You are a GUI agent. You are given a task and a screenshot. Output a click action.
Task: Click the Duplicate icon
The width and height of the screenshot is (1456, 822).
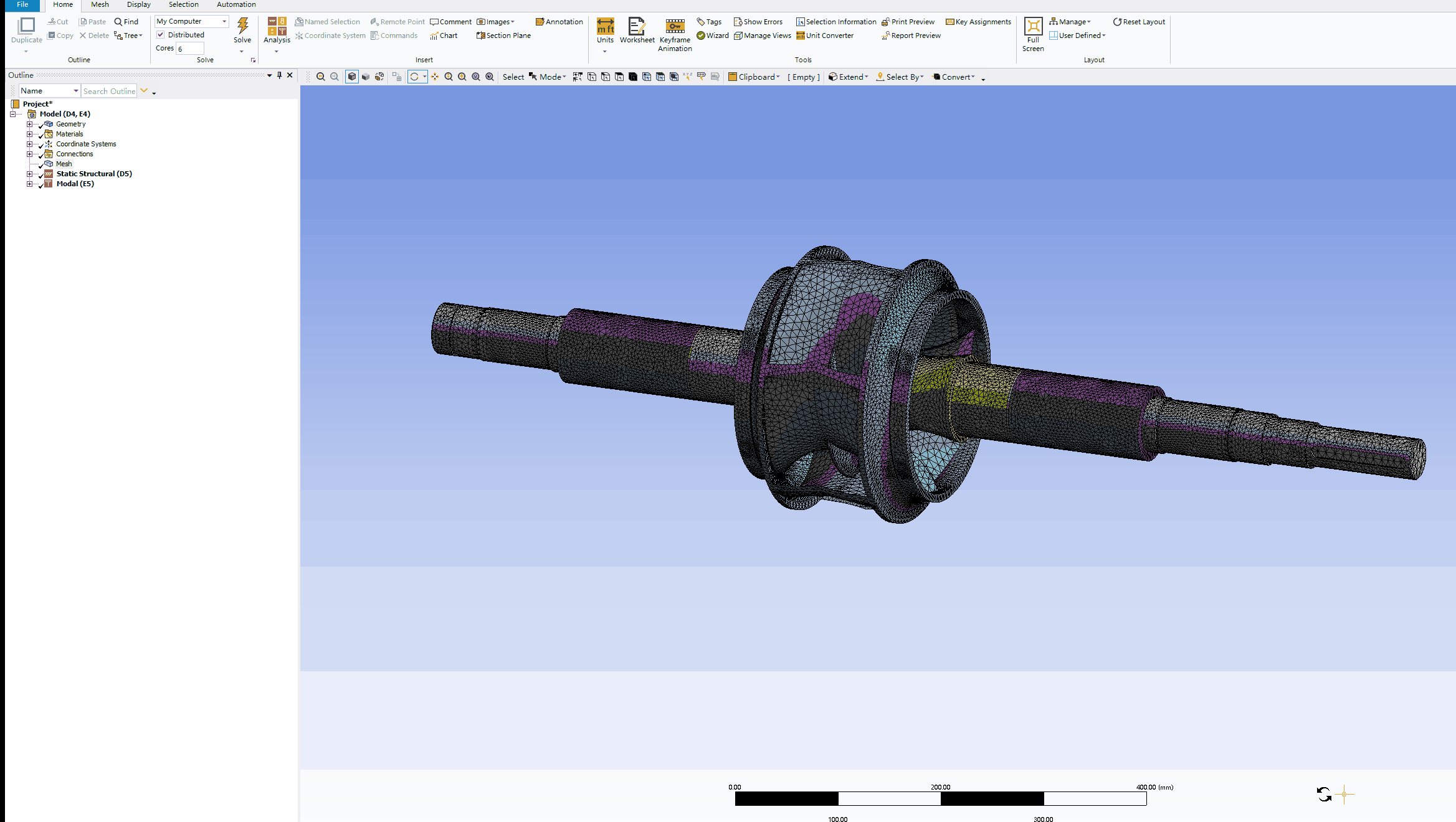[x=27, y=26]
